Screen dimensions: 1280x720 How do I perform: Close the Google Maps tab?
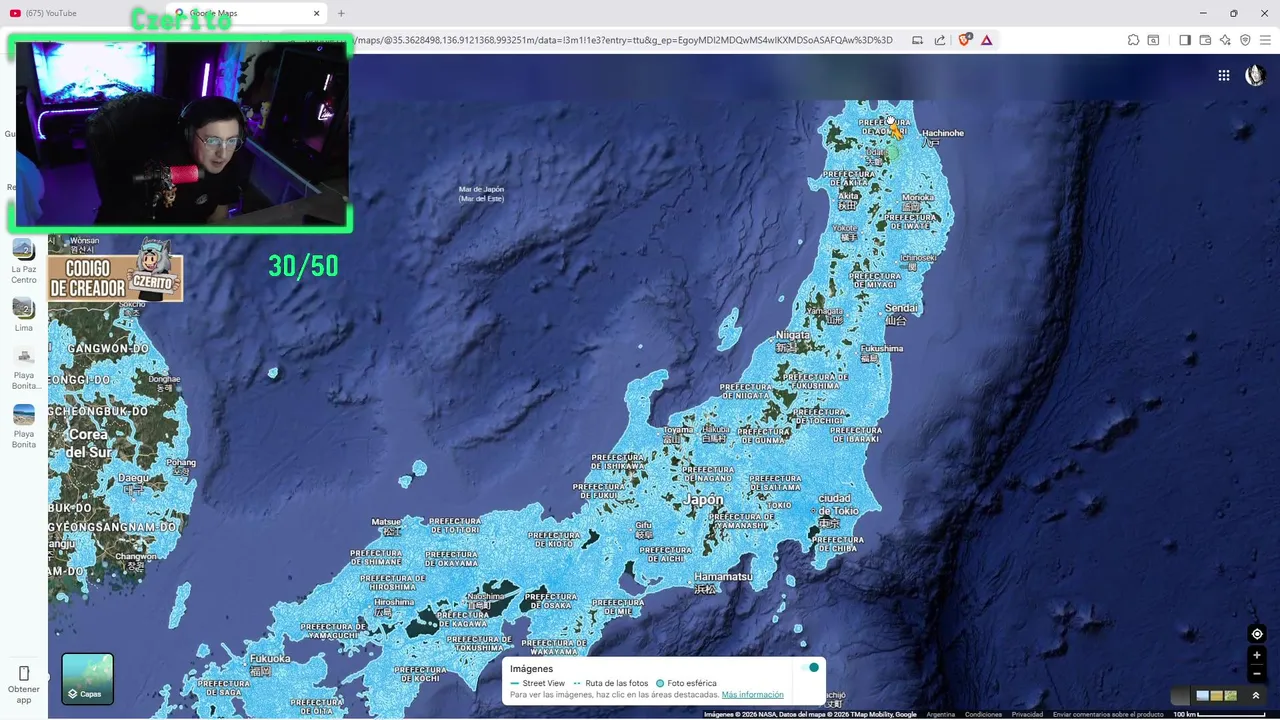tap(317, 13)
